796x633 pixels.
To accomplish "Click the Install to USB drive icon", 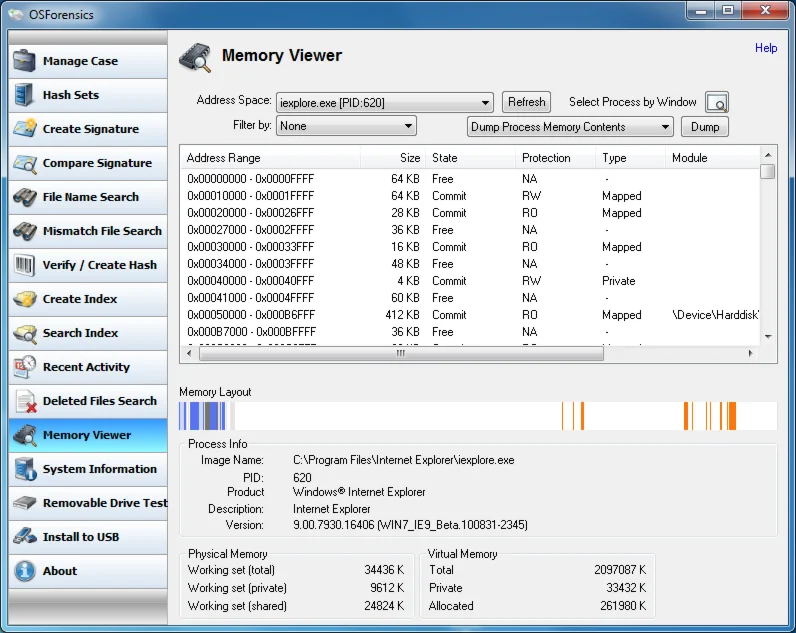I will 25,537.
